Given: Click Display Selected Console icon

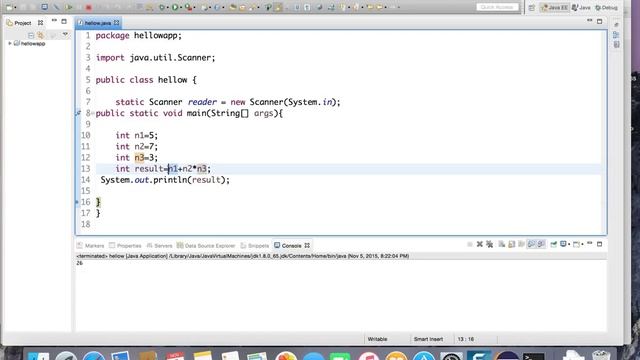Looking at the screenshot, I should click(x=563, y=244).
